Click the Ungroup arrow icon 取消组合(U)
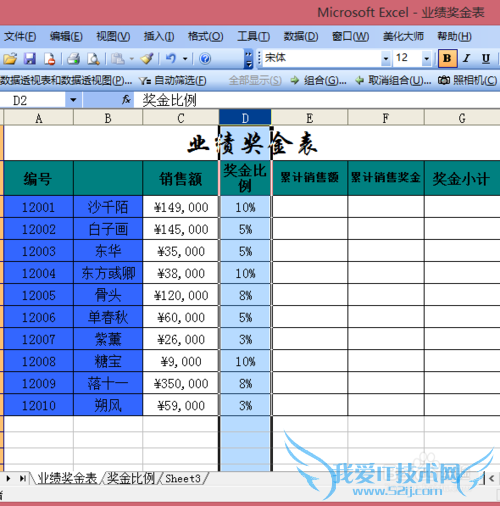500x506 pixels. 360,80
